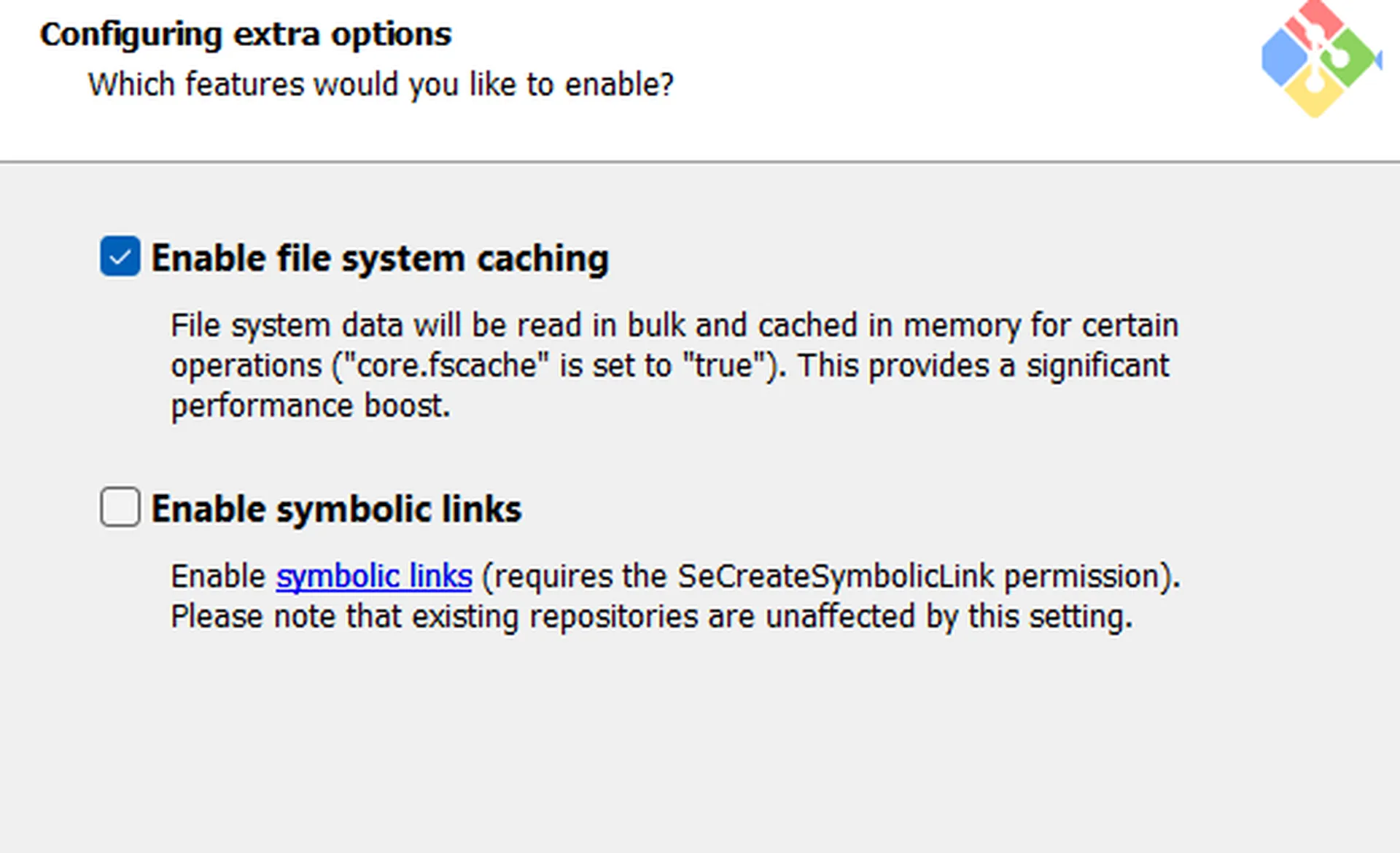Click the red diamond in the Git logo
The image size is (1400, 853).
tap(1312, 23)
